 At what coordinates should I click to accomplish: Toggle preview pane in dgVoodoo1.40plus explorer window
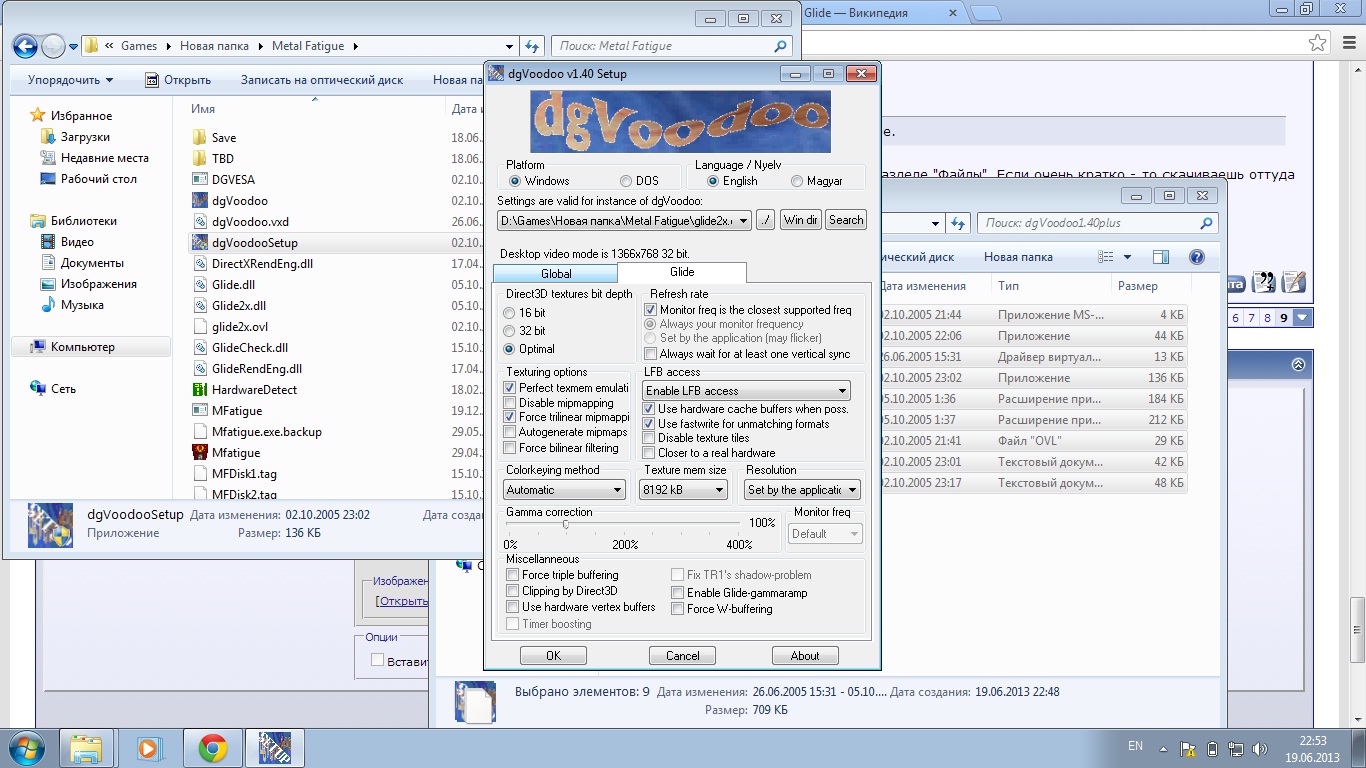tap(1160, 257)
